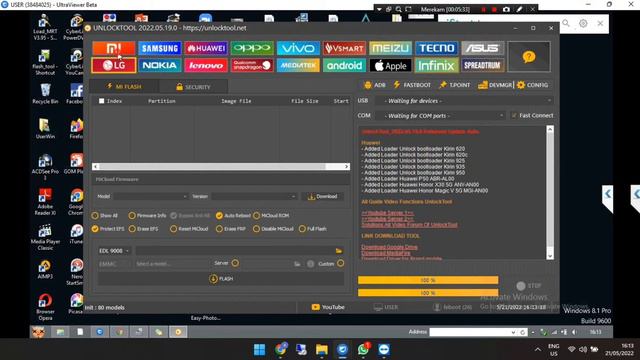Select the Xiaomi Mi brand tile
640x360 pixels.
click(113, 48)
